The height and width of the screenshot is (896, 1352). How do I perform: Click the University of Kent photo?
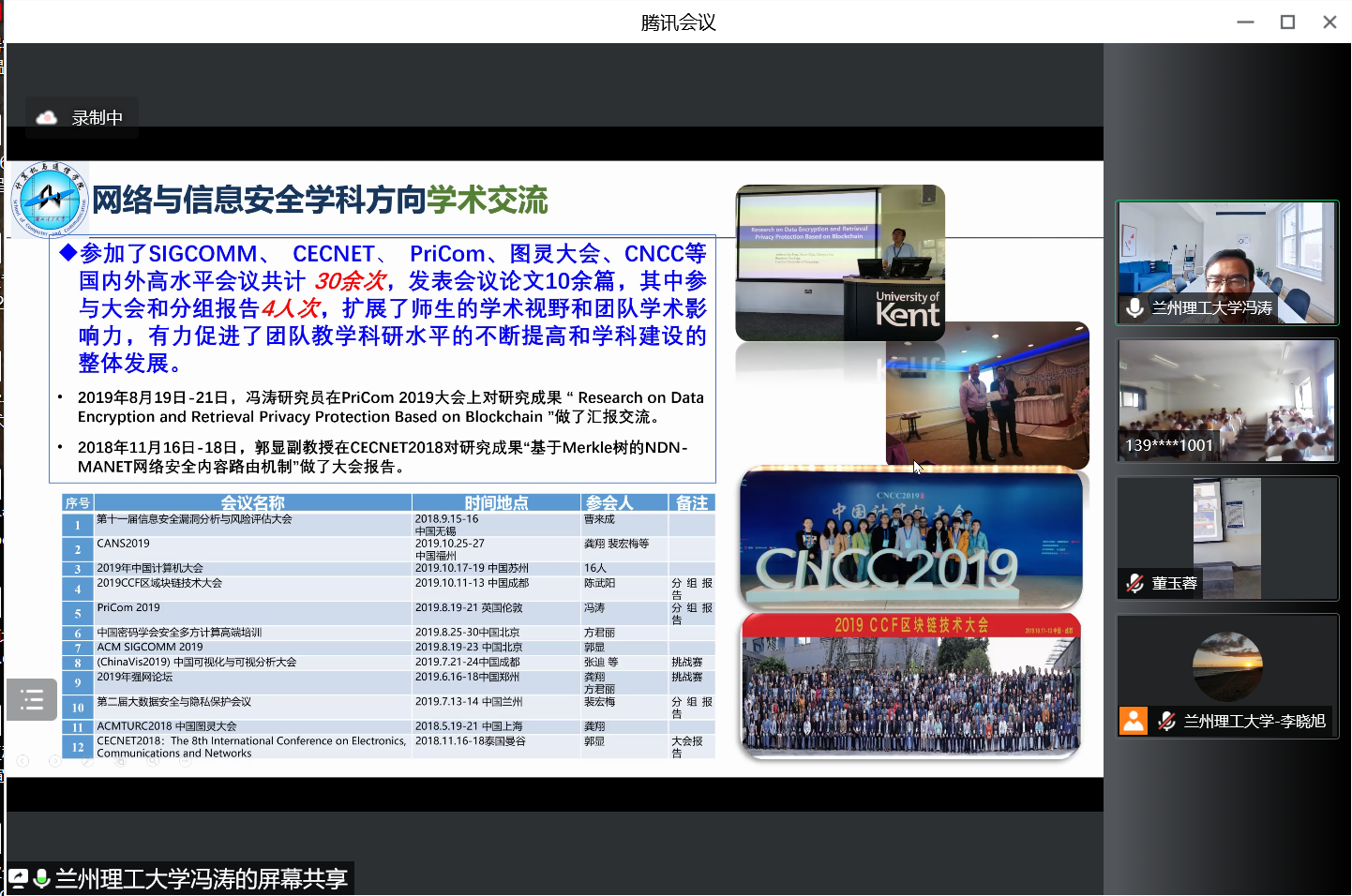[839, 262]
